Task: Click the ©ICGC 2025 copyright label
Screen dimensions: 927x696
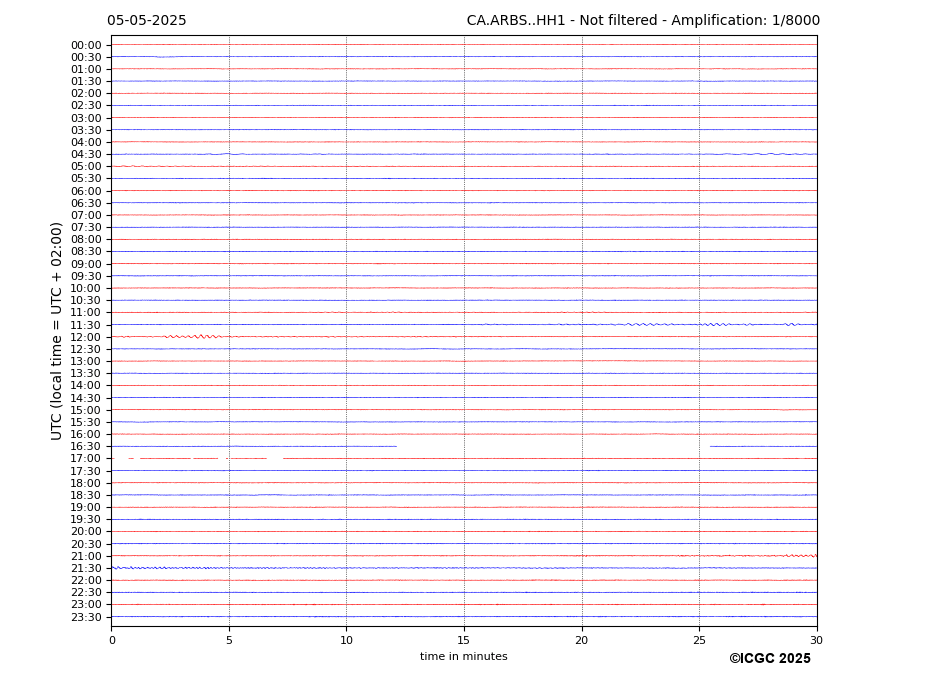Action: click(x=770, y=658)
